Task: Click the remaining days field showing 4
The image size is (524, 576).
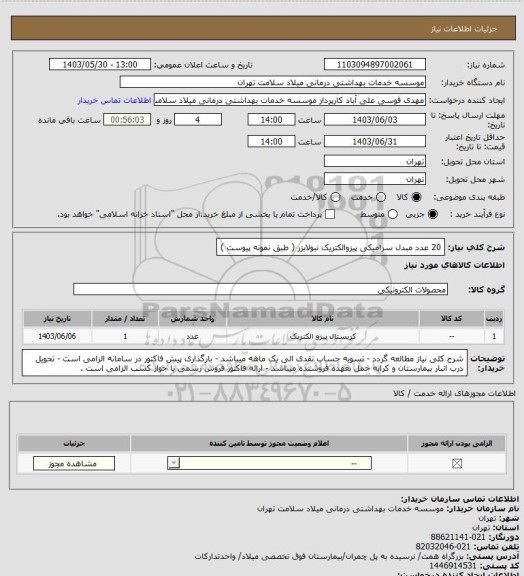Action: [x=198, y=120]
